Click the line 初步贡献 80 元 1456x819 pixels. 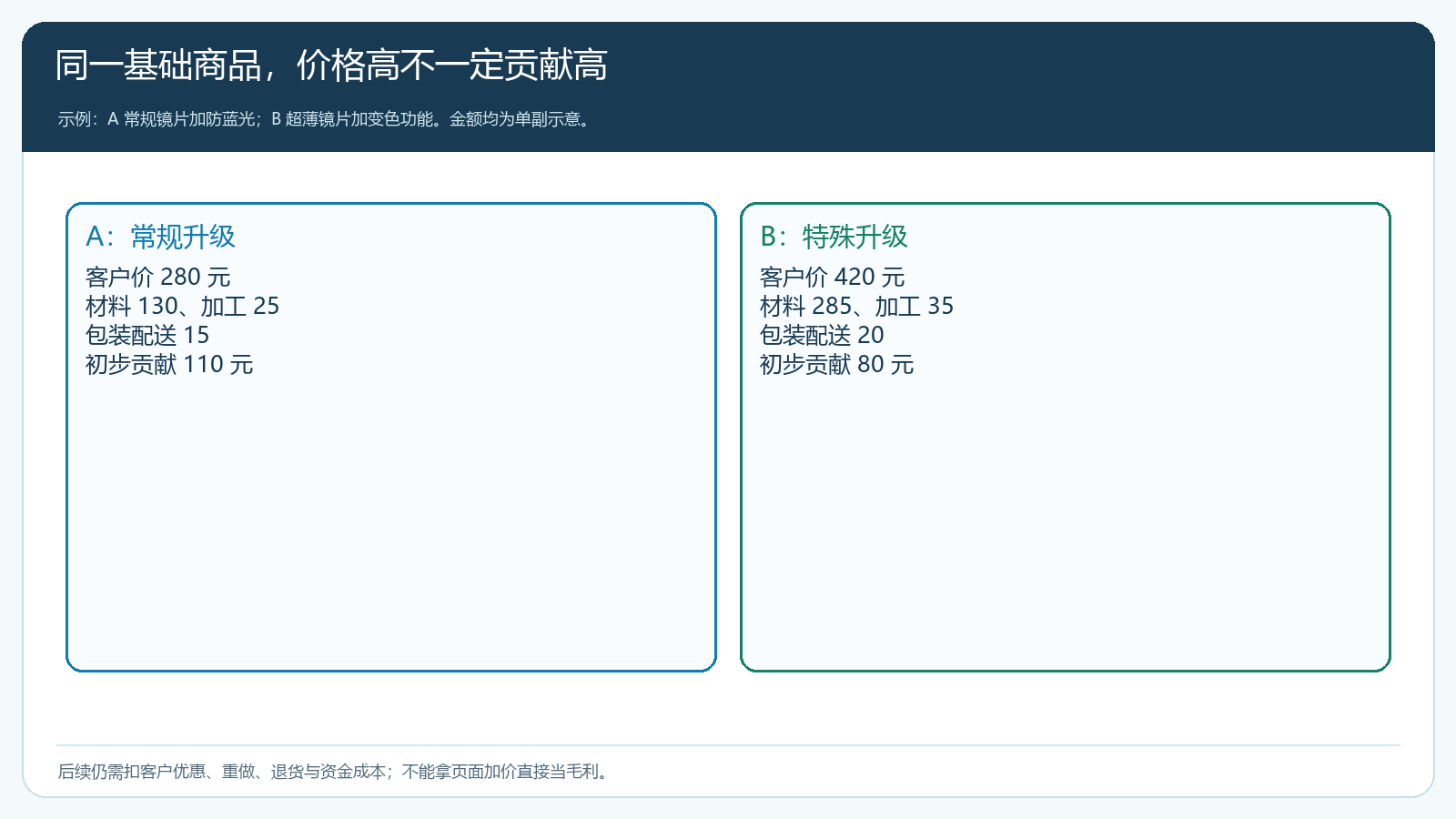coord(836,364)
